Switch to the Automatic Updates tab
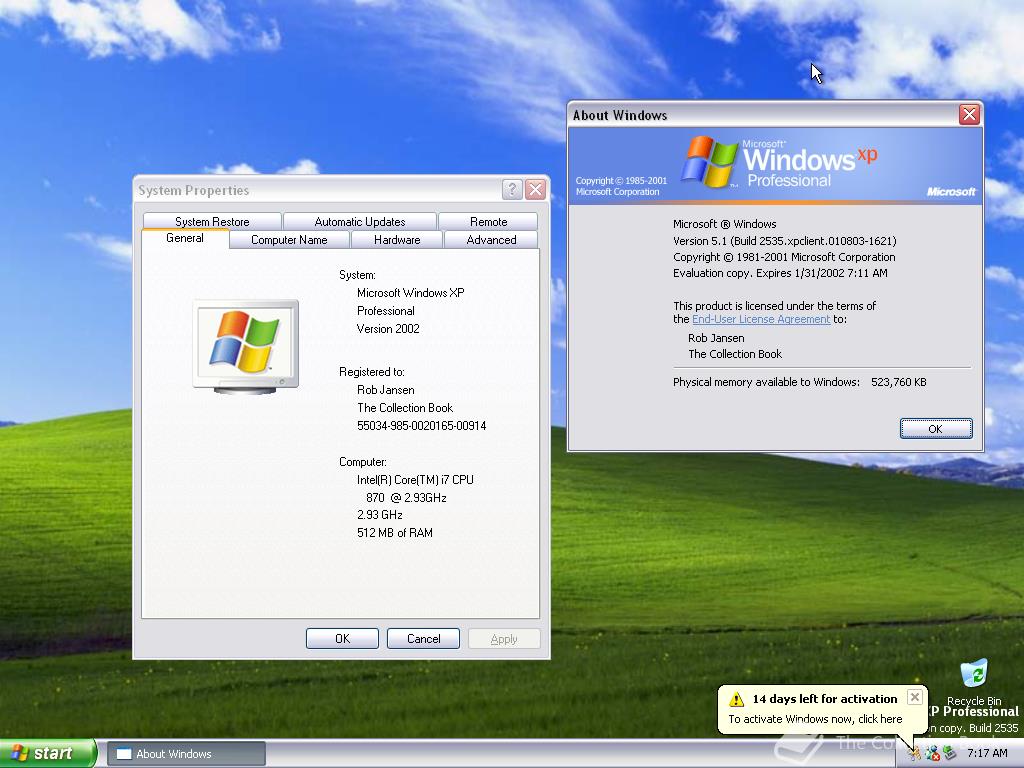Image resolution: width=1024 pixels, height=768 pixels. [x=360, y=221]
